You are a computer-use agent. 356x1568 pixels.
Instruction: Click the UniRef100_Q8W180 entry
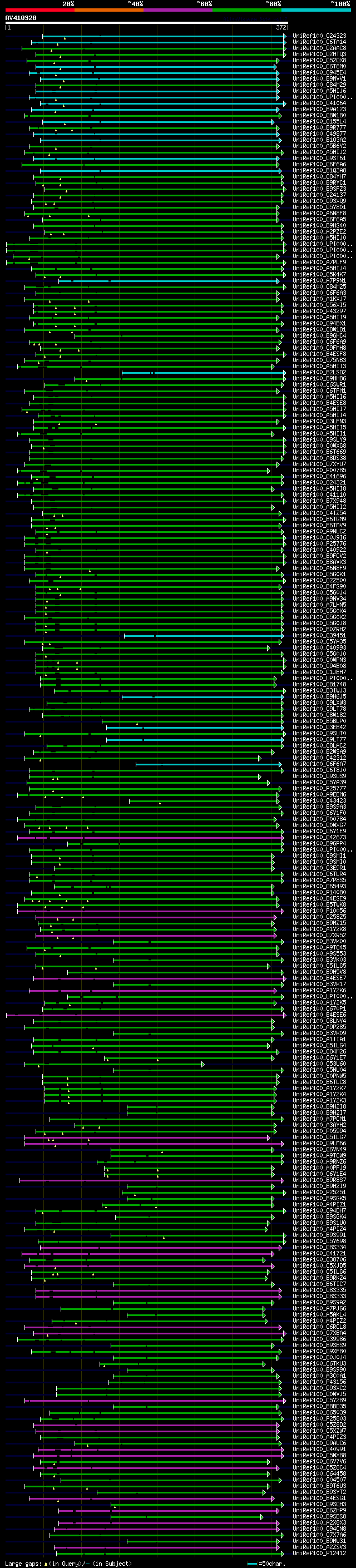tap(319, 115)
